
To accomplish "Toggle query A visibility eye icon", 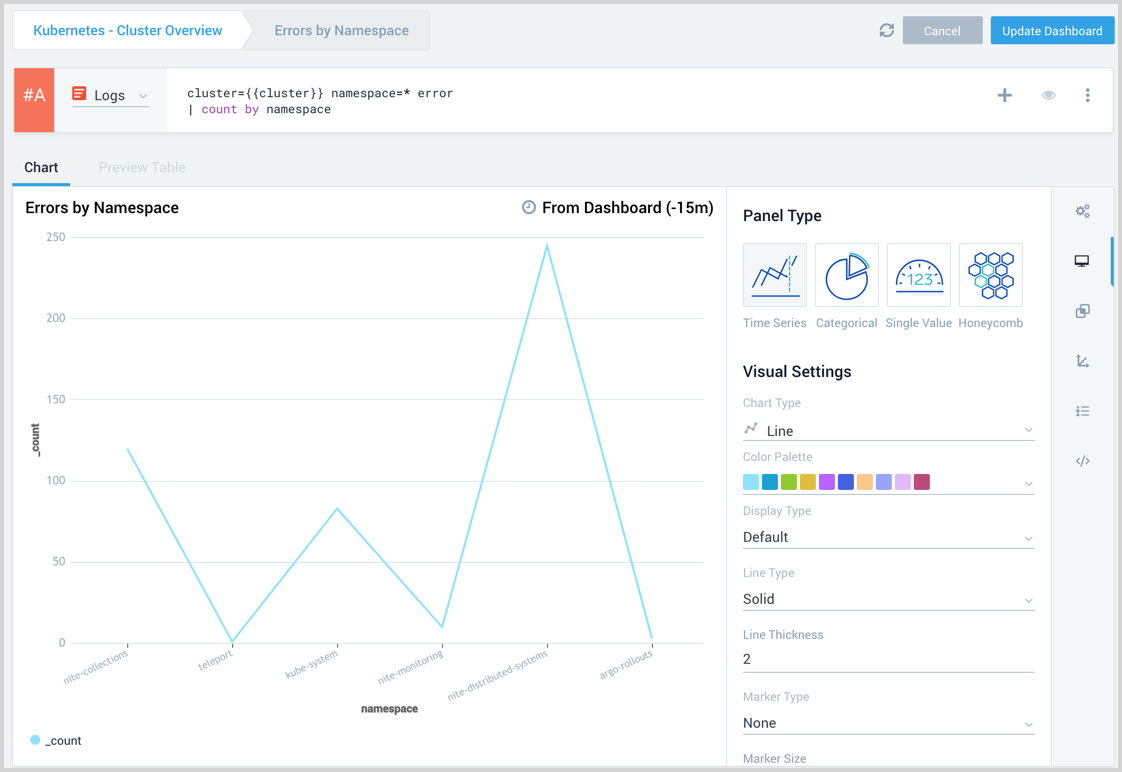I will (1048, 95).
